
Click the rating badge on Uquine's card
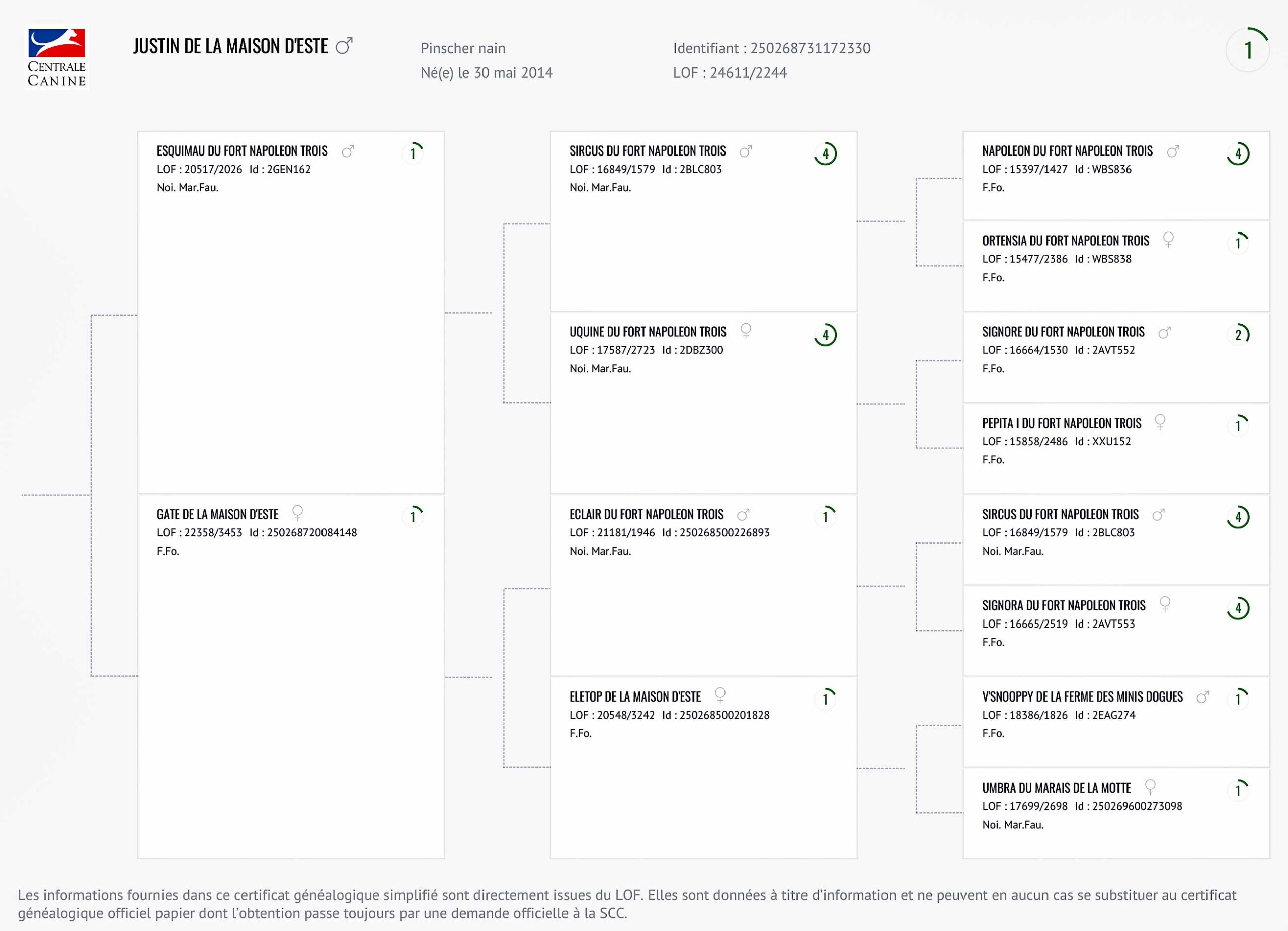pyautogui.click(x=825, y=335)
